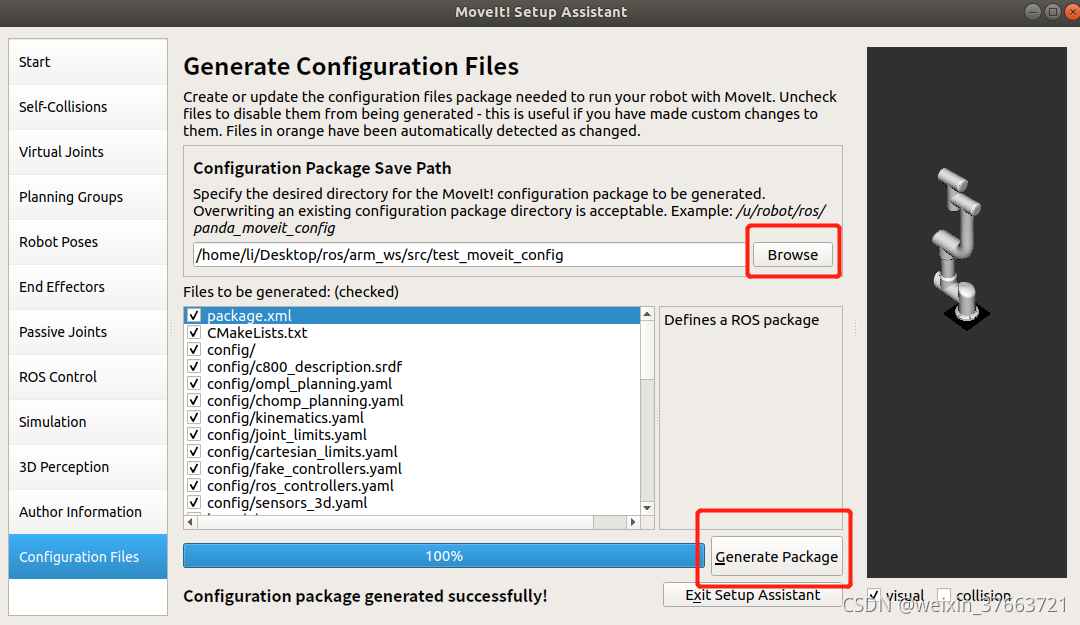Uncheck package.xml checkbox
Viewport: 1080px width, 625px height.
point(194,316)
